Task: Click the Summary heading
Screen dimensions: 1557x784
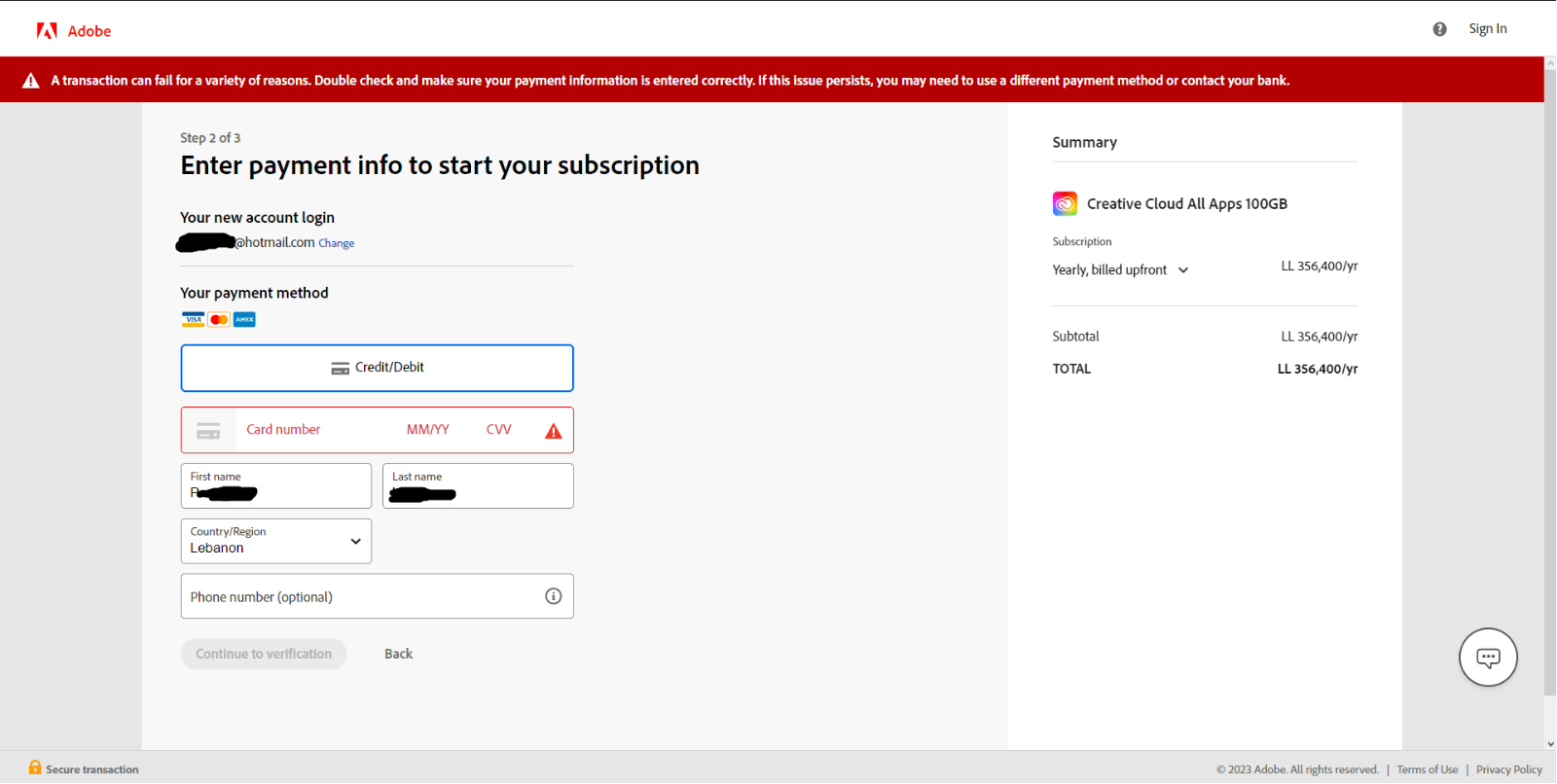Action: (x=1084, y=142)
